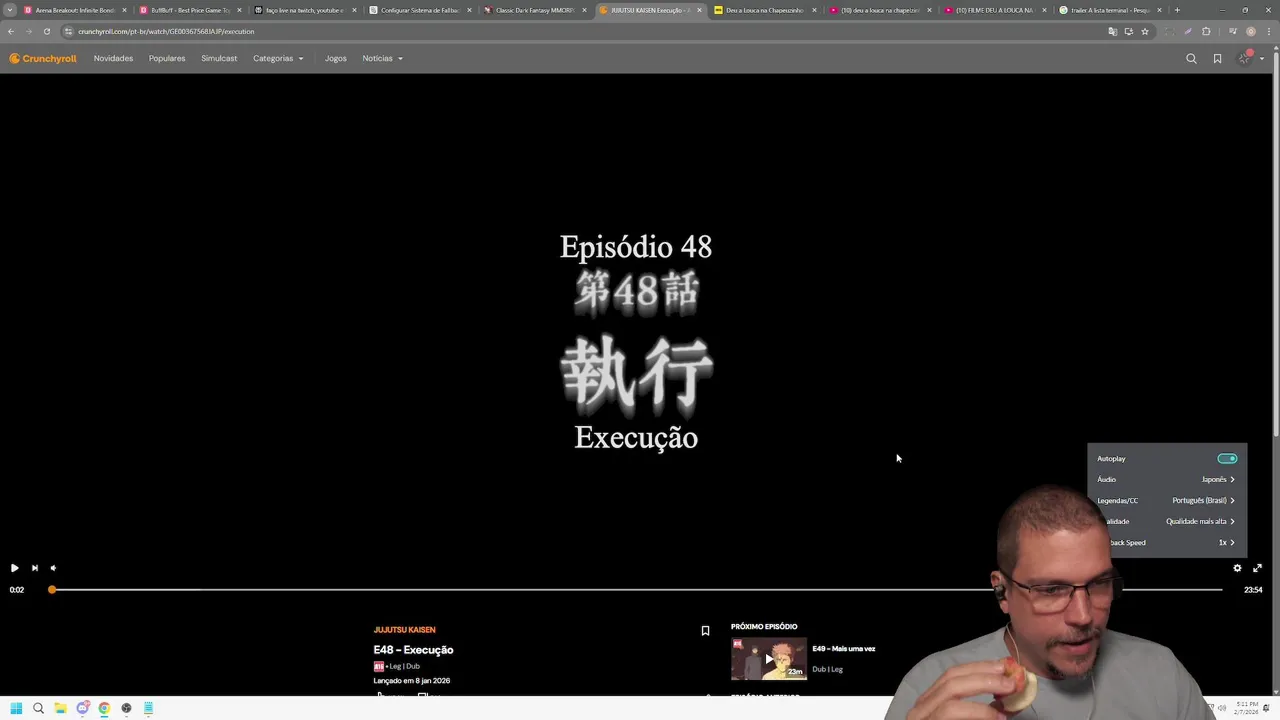Open JUJUTSU KAISEN series link
The image size is (1280, 720).
click(404, 630)
